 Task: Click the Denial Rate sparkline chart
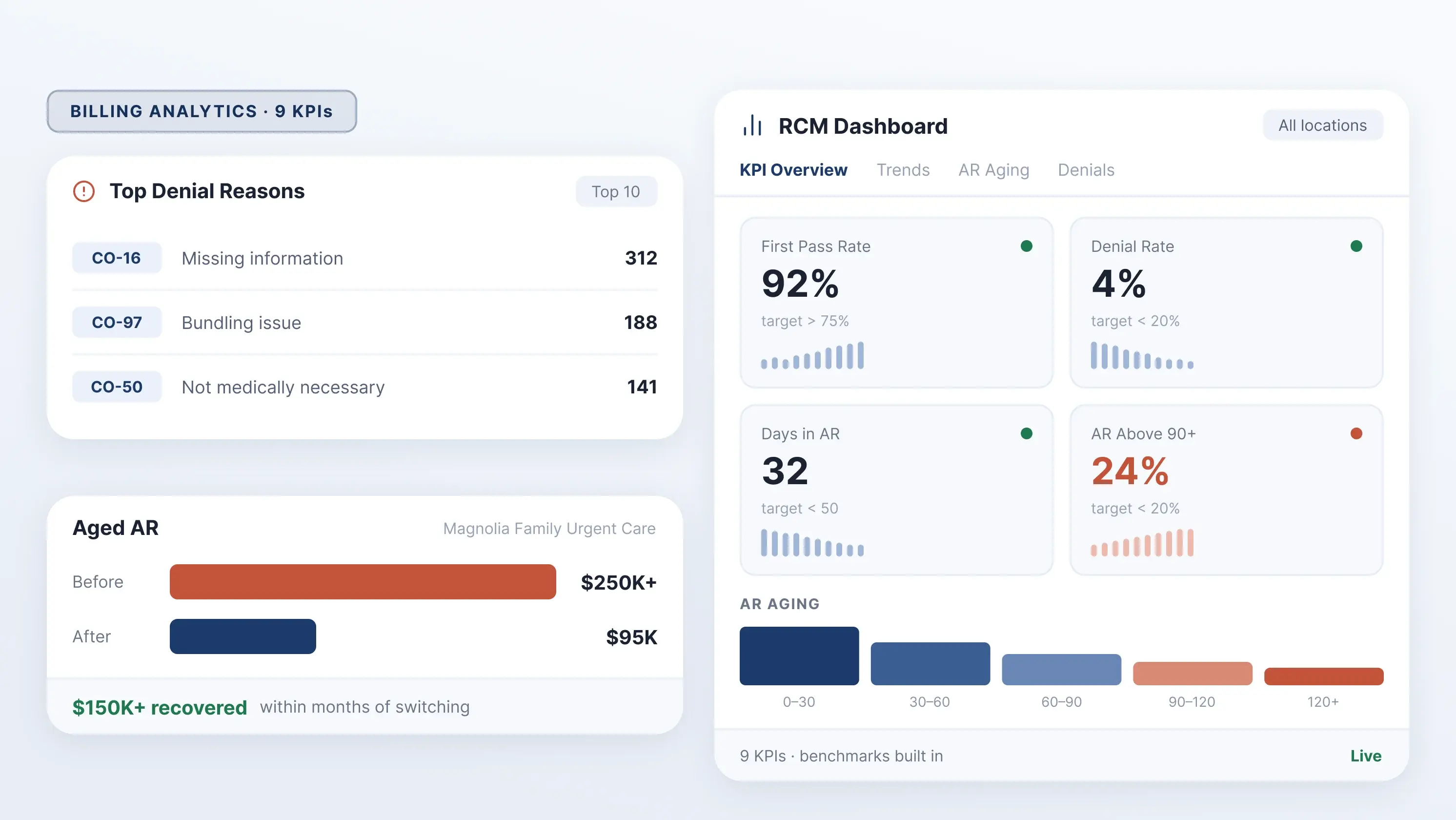coord(1142,355)
